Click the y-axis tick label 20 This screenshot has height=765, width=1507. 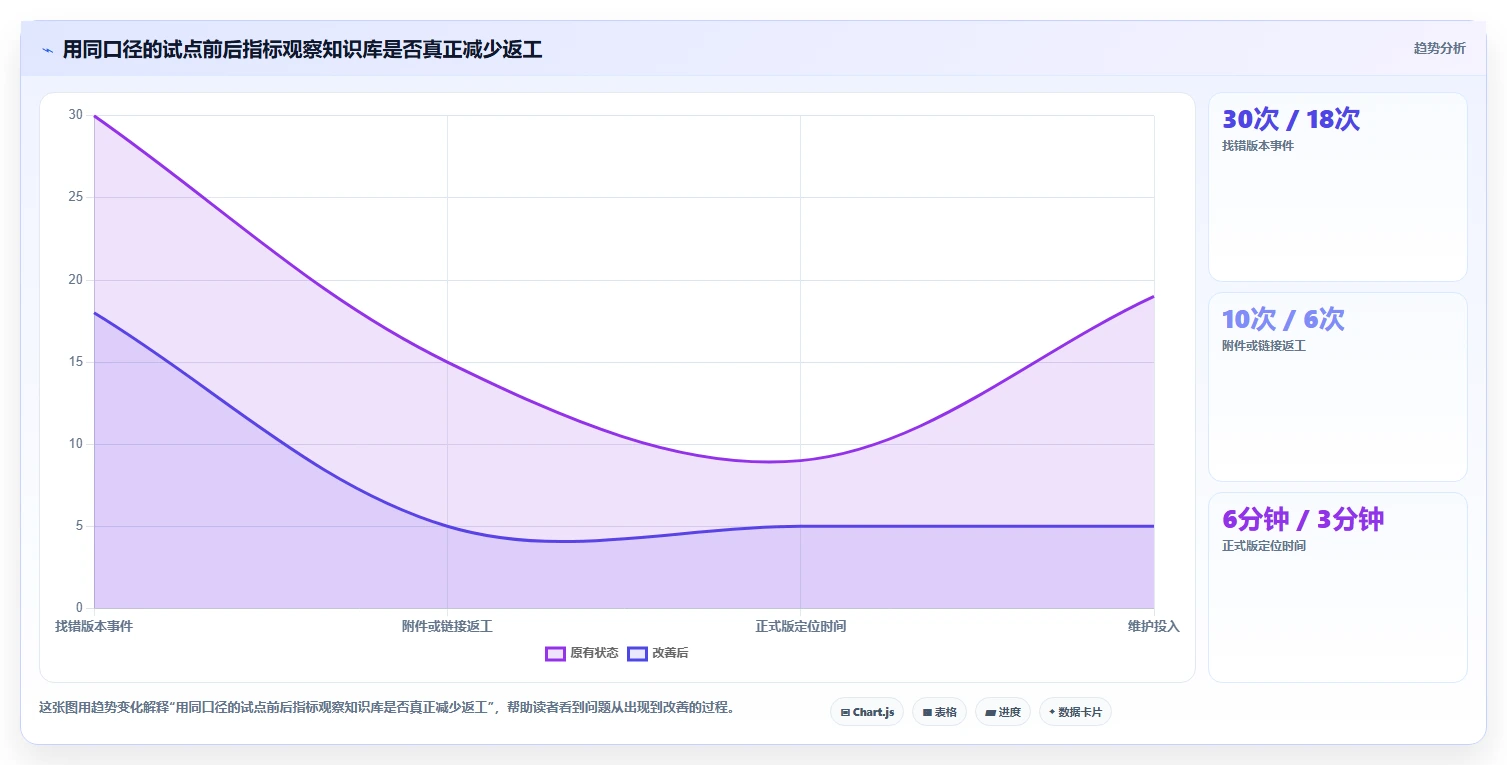point(76,279)
